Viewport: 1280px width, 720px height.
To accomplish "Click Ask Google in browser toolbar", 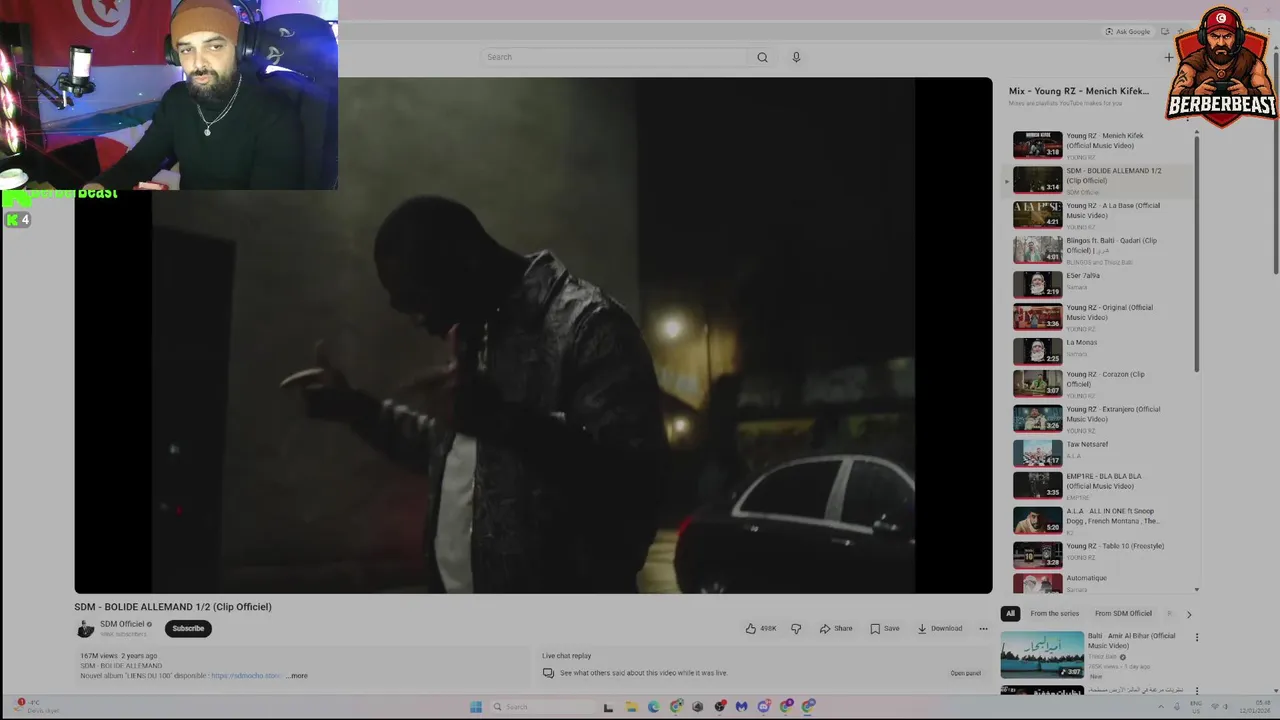I will [x=1128, y=32].
